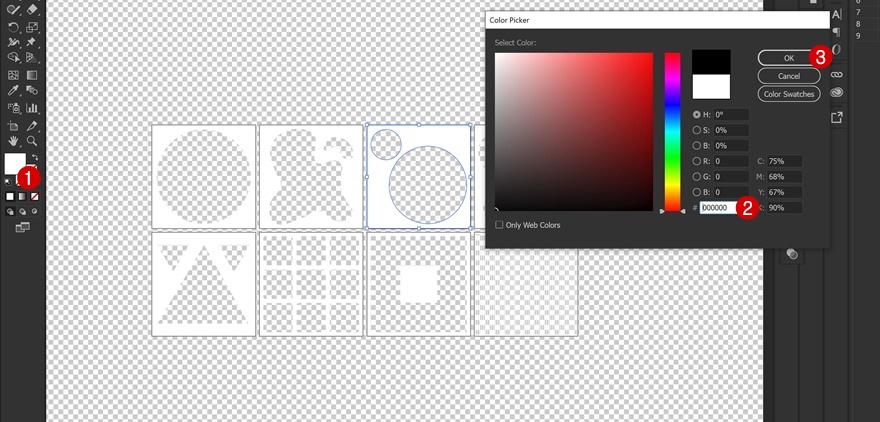The height and width of the screenshot is (422, 880).
Task: Open the Character panel icon
Action: [837, 15]
